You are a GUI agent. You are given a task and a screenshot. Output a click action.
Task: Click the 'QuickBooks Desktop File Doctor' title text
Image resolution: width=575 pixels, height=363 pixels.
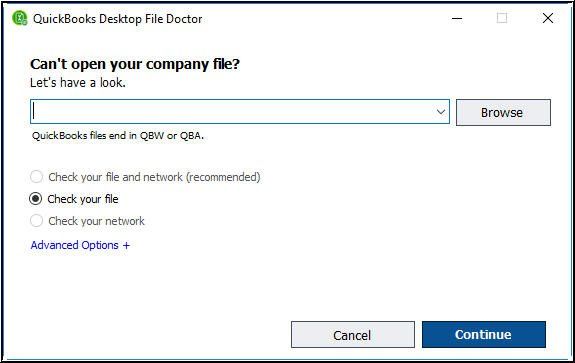pos(117,19)
